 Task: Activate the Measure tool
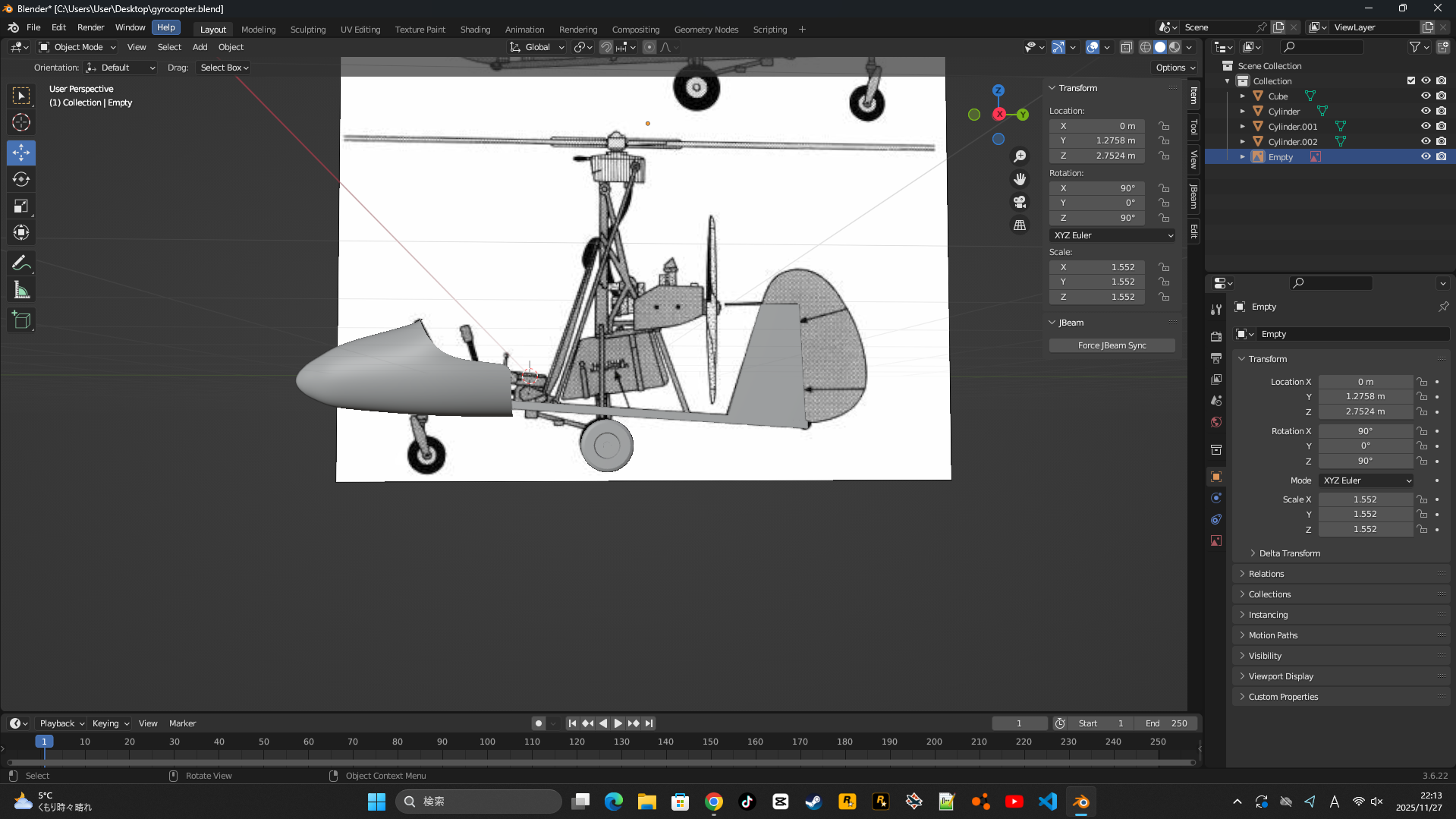coord(21,290)
